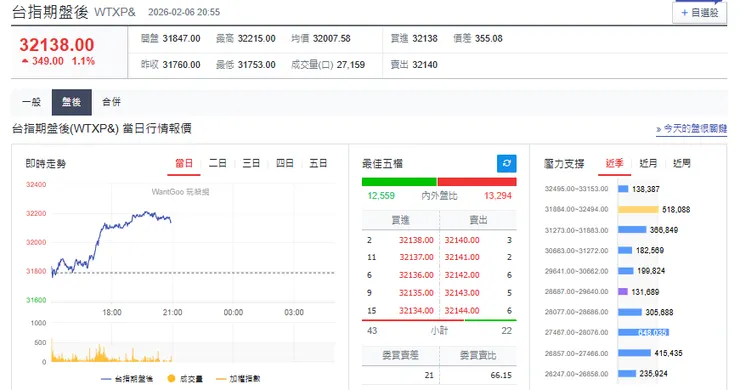Click the 價差 355.08 value
This screenshot has width=740, height=390.
[x=488, y=39]
